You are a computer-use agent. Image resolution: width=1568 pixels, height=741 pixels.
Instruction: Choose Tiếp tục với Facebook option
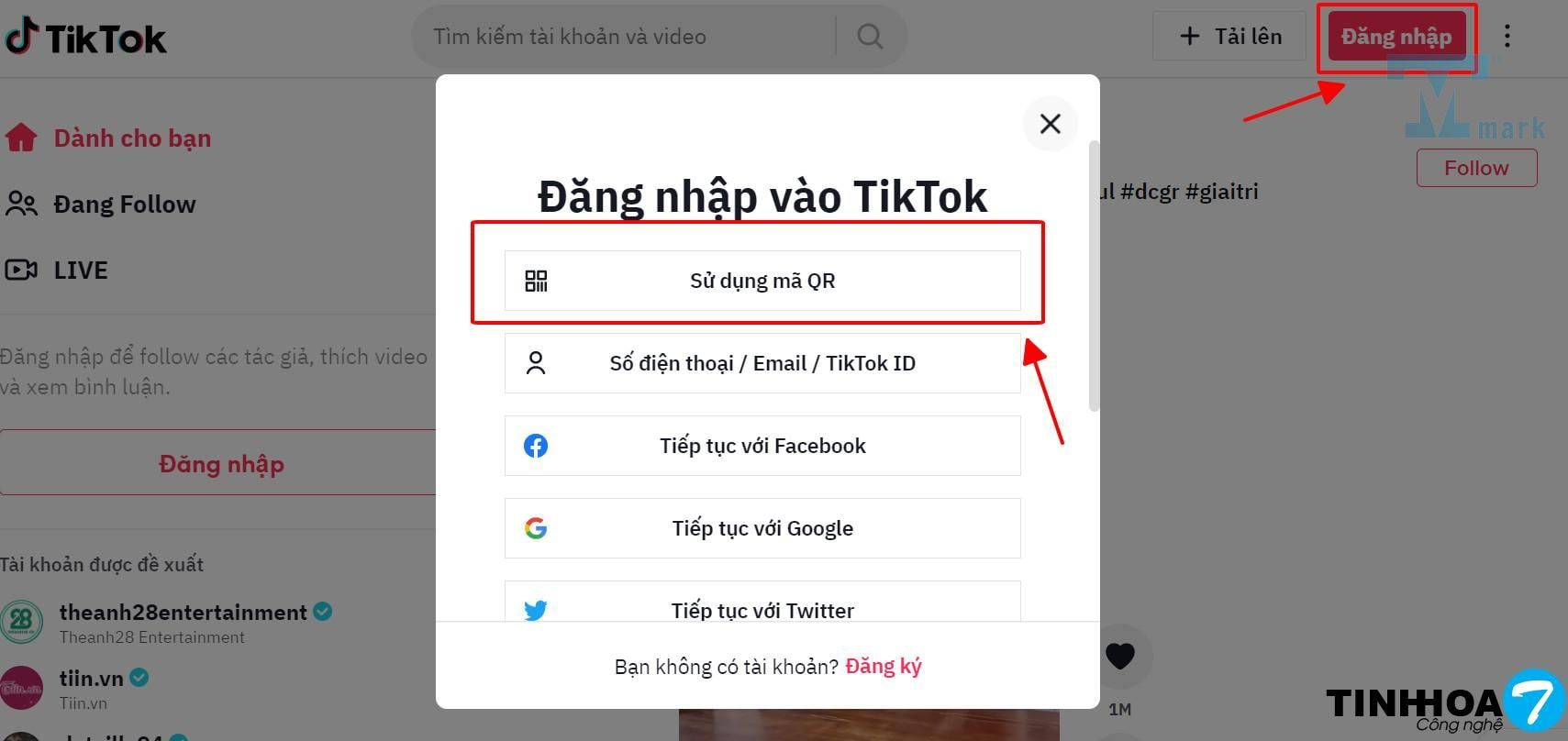(x=762, y=446)
